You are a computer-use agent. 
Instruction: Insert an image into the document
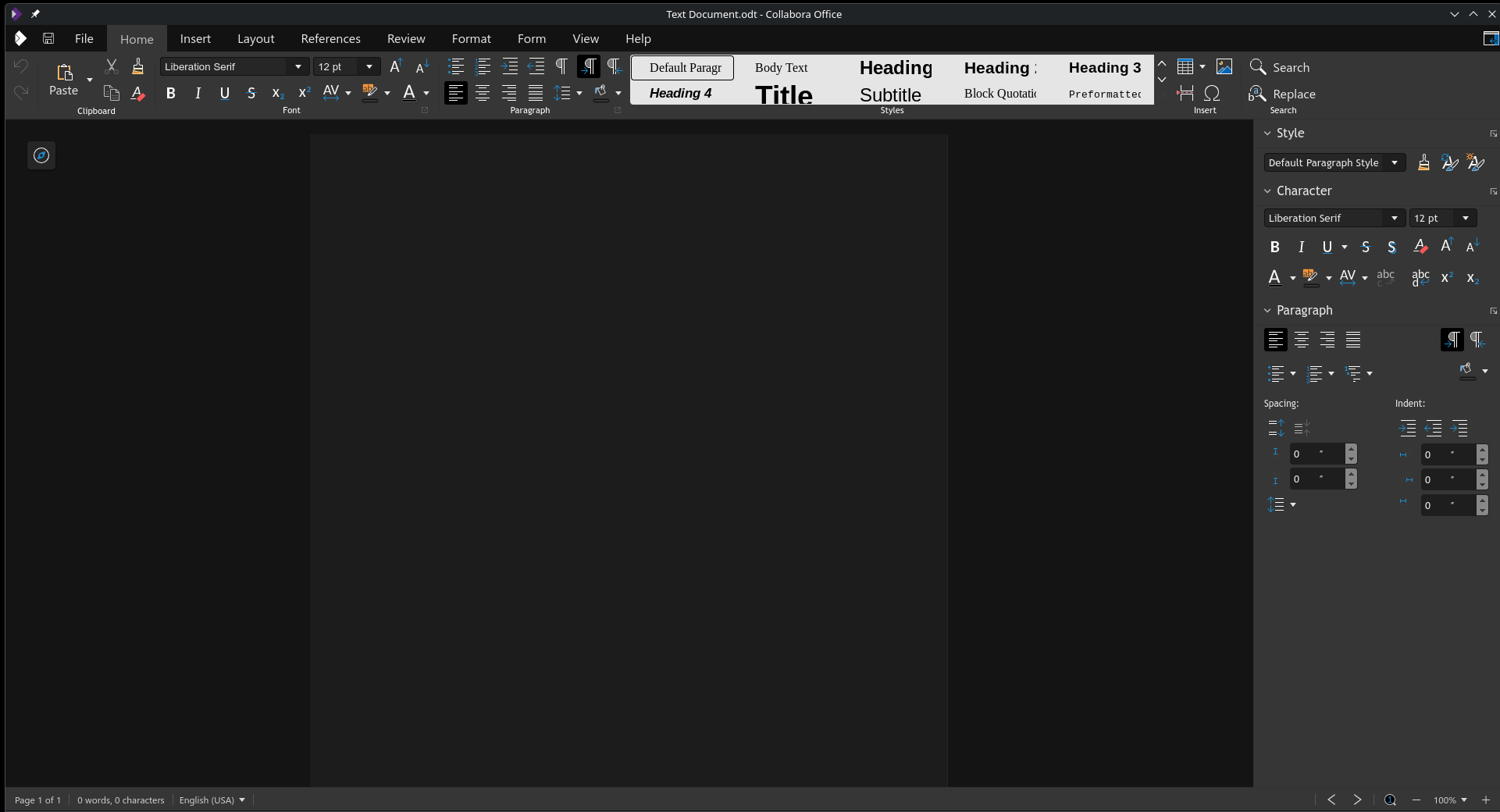pos(1224,66)
